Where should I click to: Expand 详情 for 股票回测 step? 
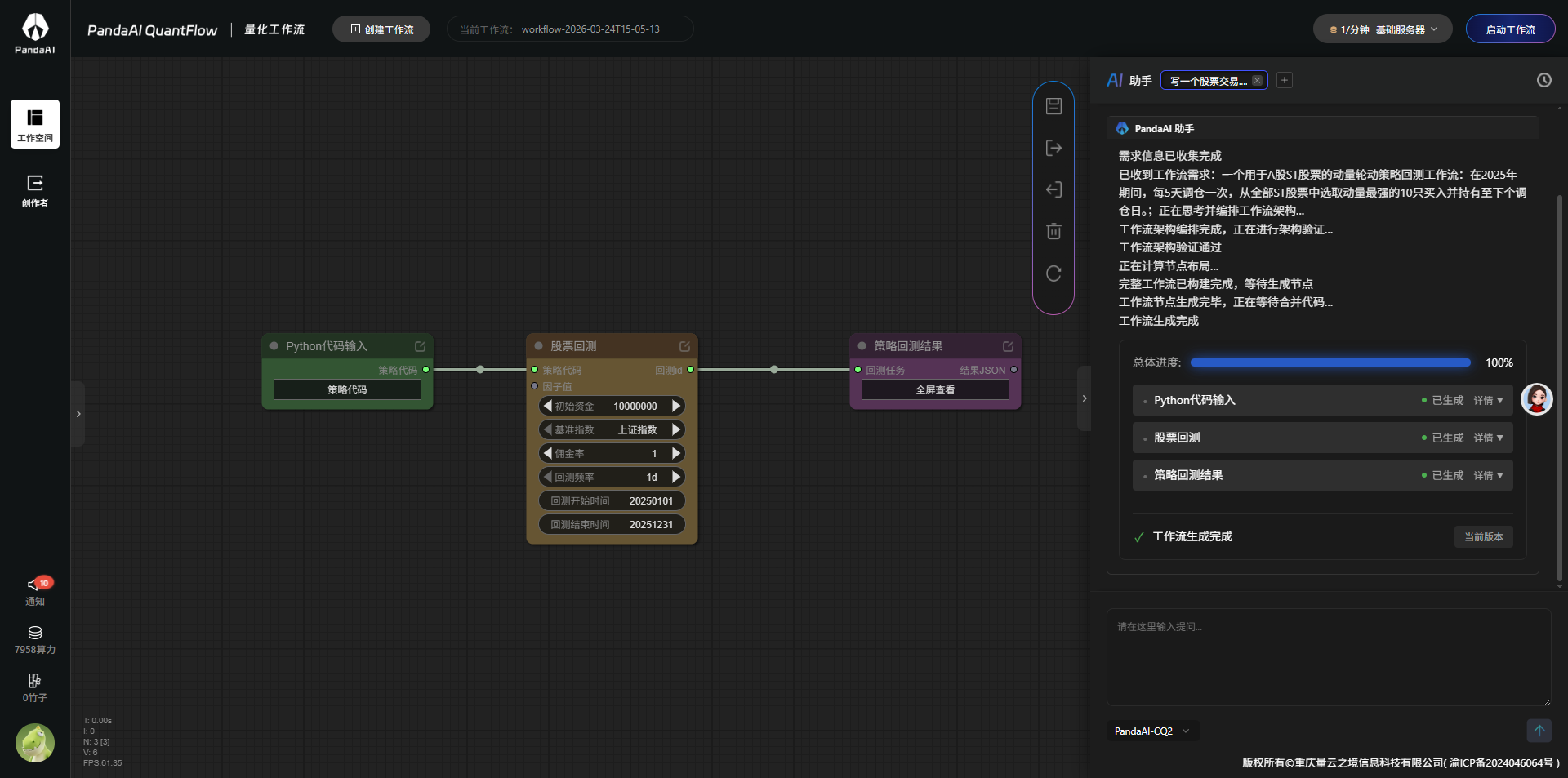point(1488,438)
